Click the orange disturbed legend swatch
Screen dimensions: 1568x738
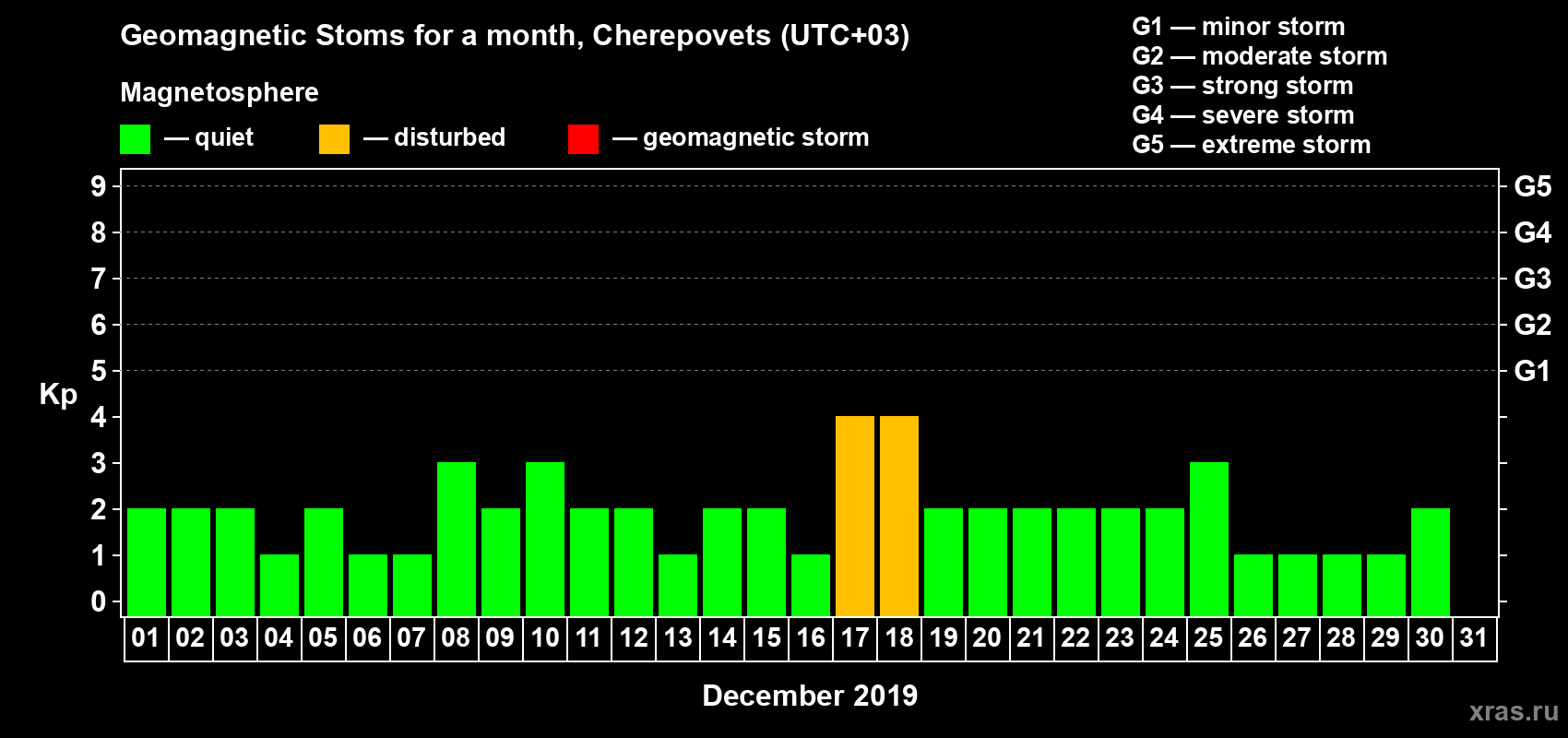[x=334, y=139]
